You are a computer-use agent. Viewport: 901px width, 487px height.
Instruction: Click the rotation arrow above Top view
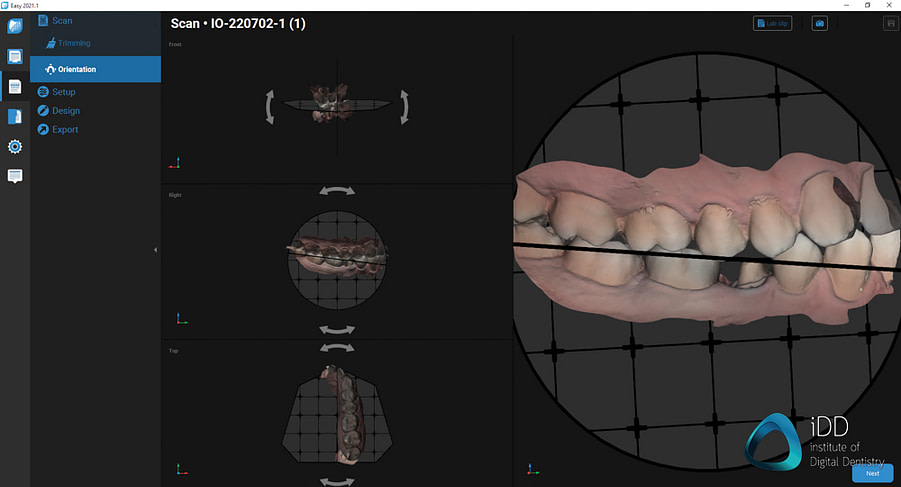(x=337, y=347)
